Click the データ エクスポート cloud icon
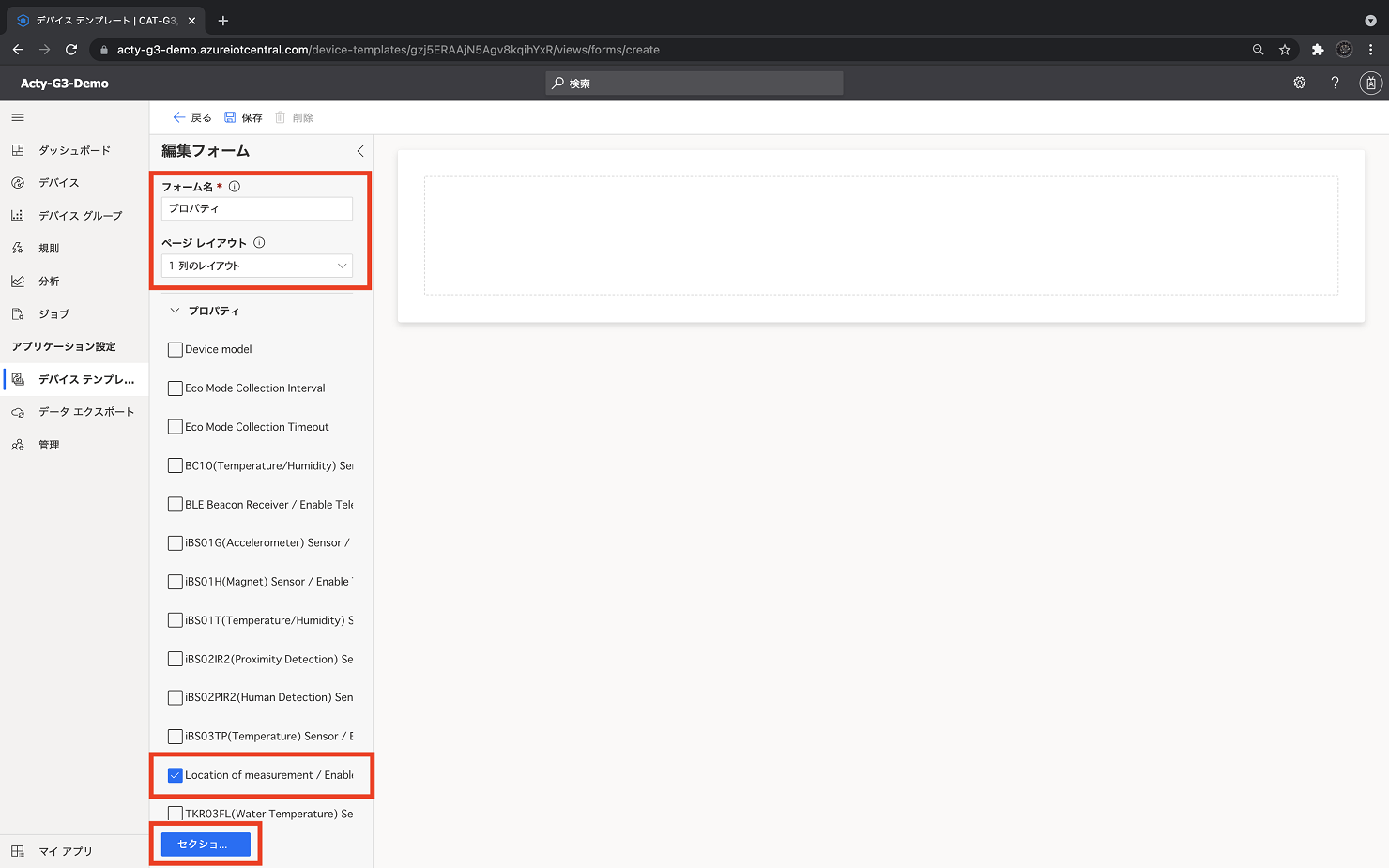This screenshot has width=1389, height=868. point(18,412)
